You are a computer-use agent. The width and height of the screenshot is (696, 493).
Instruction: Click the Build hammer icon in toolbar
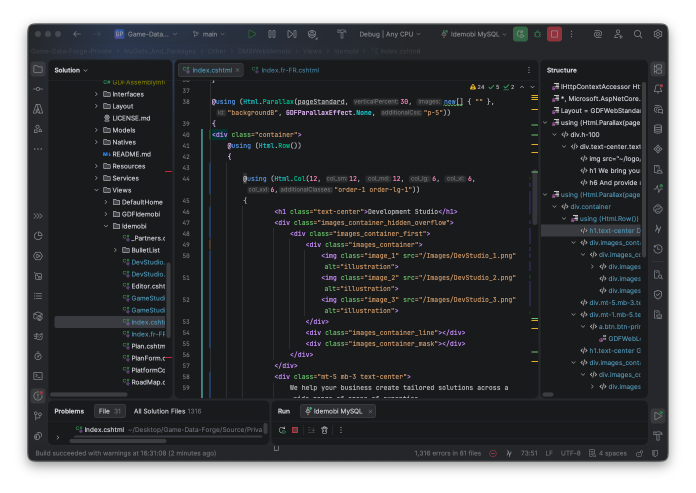[341, 34]
